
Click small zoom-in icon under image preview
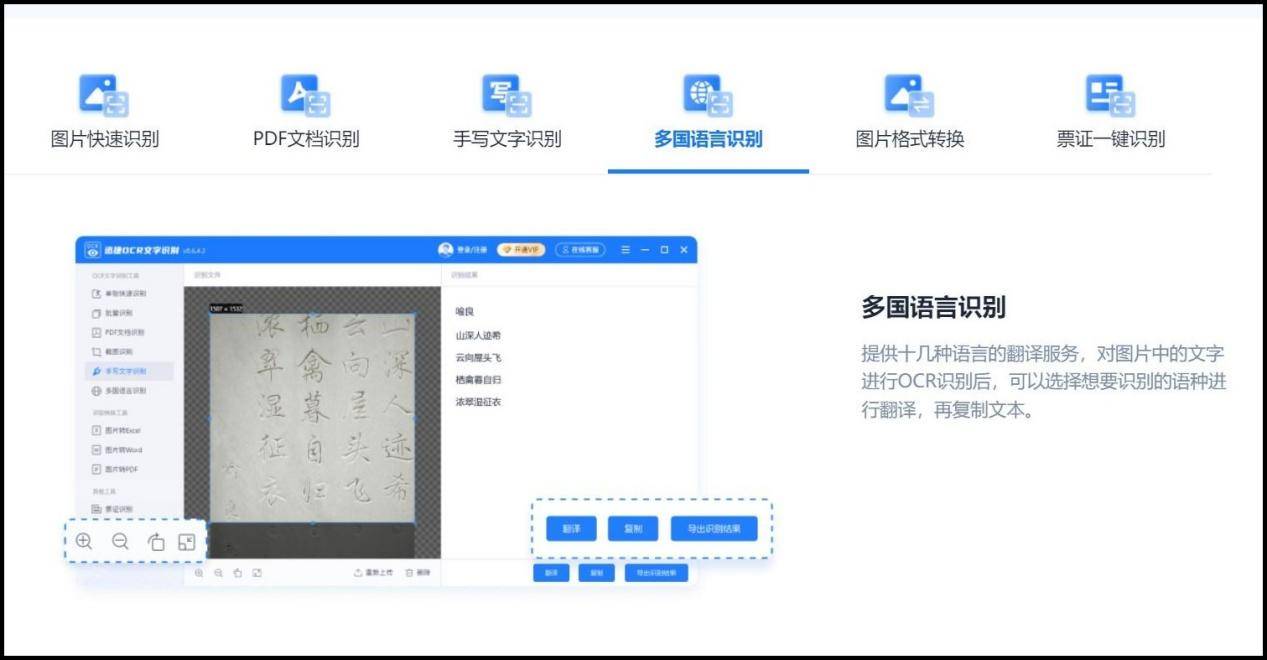click(199, 573)
